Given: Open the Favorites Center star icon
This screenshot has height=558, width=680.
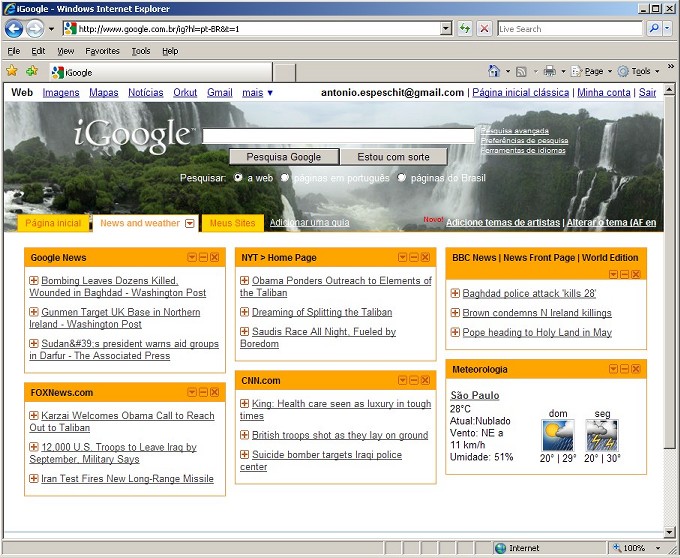Looking at the screenshot, I should pos(12,71).
